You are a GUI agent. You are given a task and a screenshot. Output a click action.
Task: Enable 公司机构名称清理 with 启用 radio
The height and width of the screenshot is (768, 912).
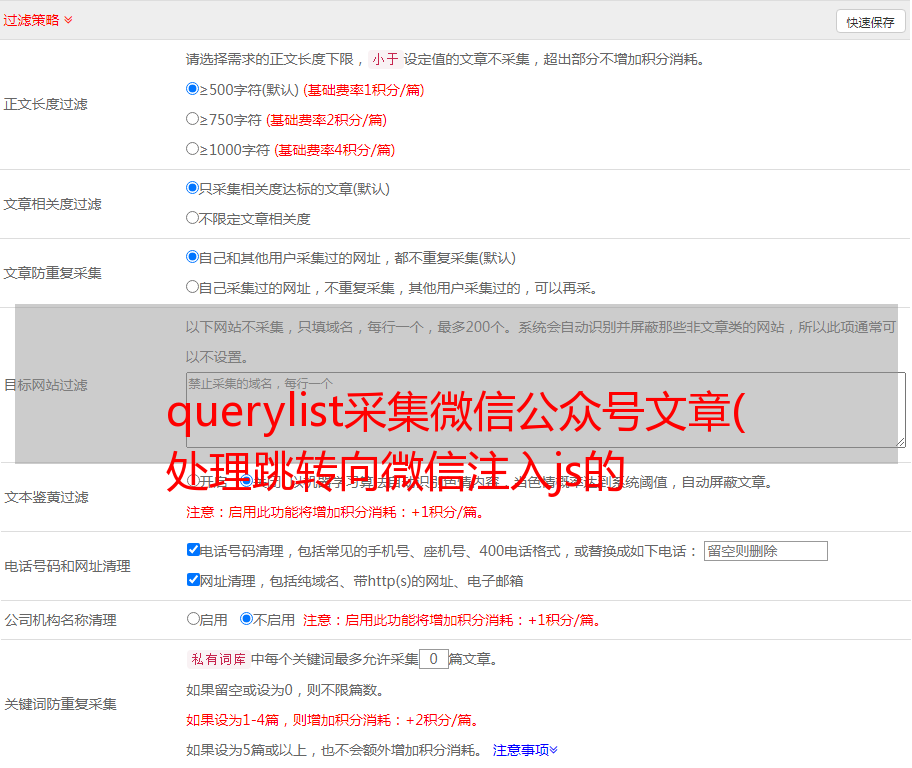click(194, 619)
